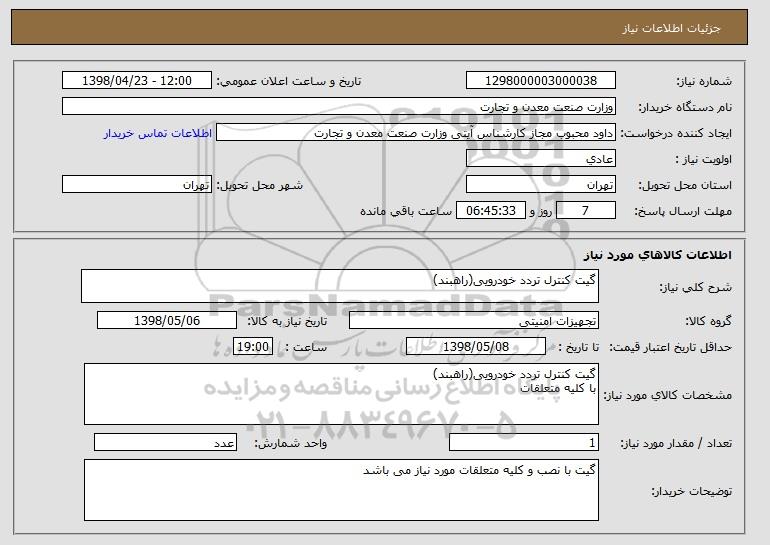The height and width of the screenshot is (545, 770).
Task: Select the تاریخ نیاز به کالا field 1398/05/06
Action: [167, 321]
